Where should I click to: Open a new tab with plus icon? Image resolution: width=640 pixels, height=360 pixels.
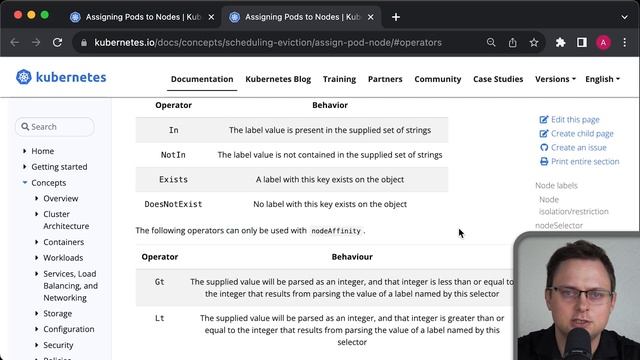396,17
